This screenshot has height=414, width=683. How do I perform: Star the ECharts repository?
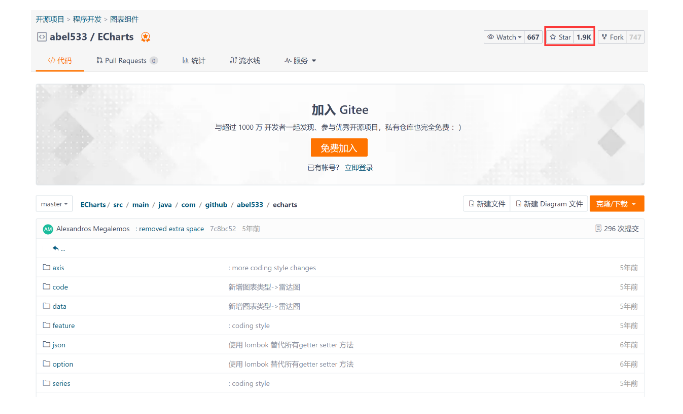[560, 37]
